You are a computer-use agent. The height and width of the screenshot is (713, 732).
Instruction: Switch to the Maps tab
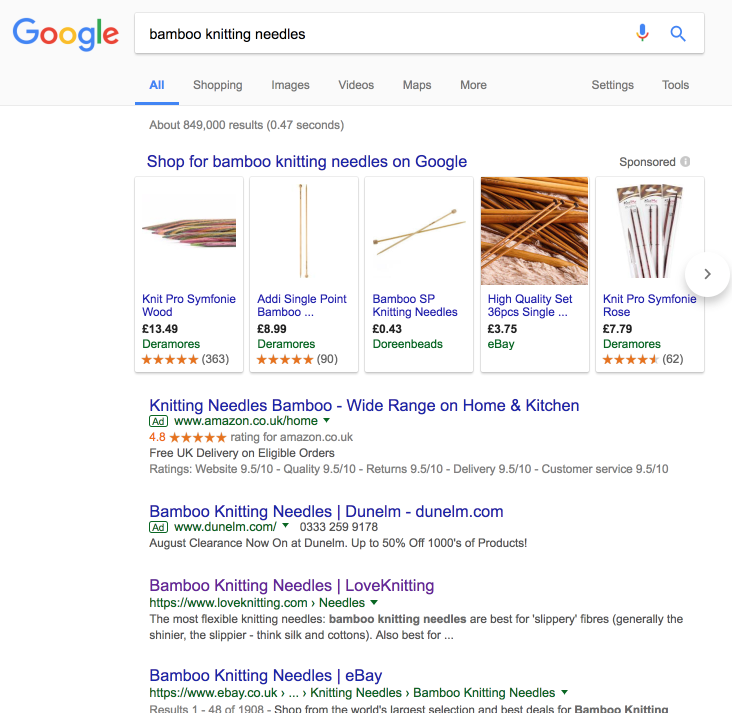(x=417, y=85)
